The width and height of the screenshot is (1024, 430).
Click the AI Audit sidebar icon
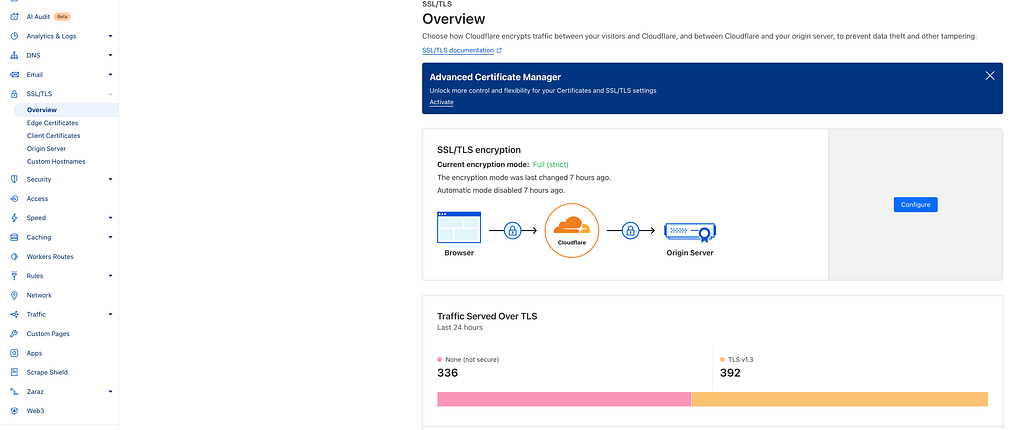[14, 17]
